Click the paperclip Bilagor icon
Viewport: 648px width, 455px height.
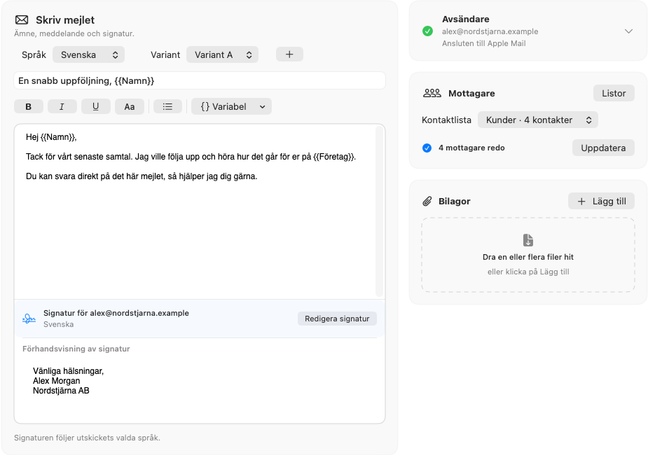427,201
